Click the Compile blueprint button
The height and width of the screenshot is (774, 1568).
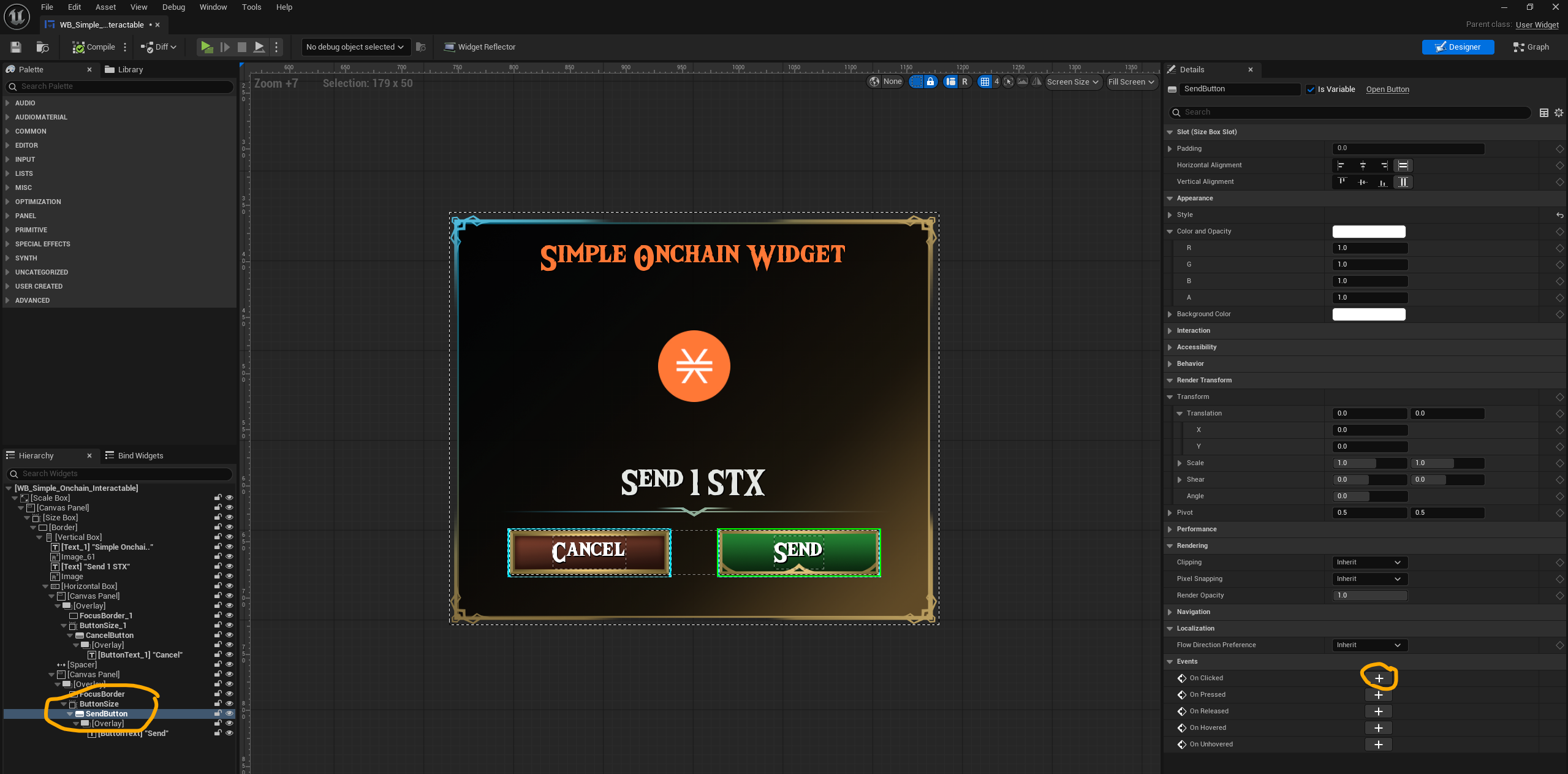[94, 47]
